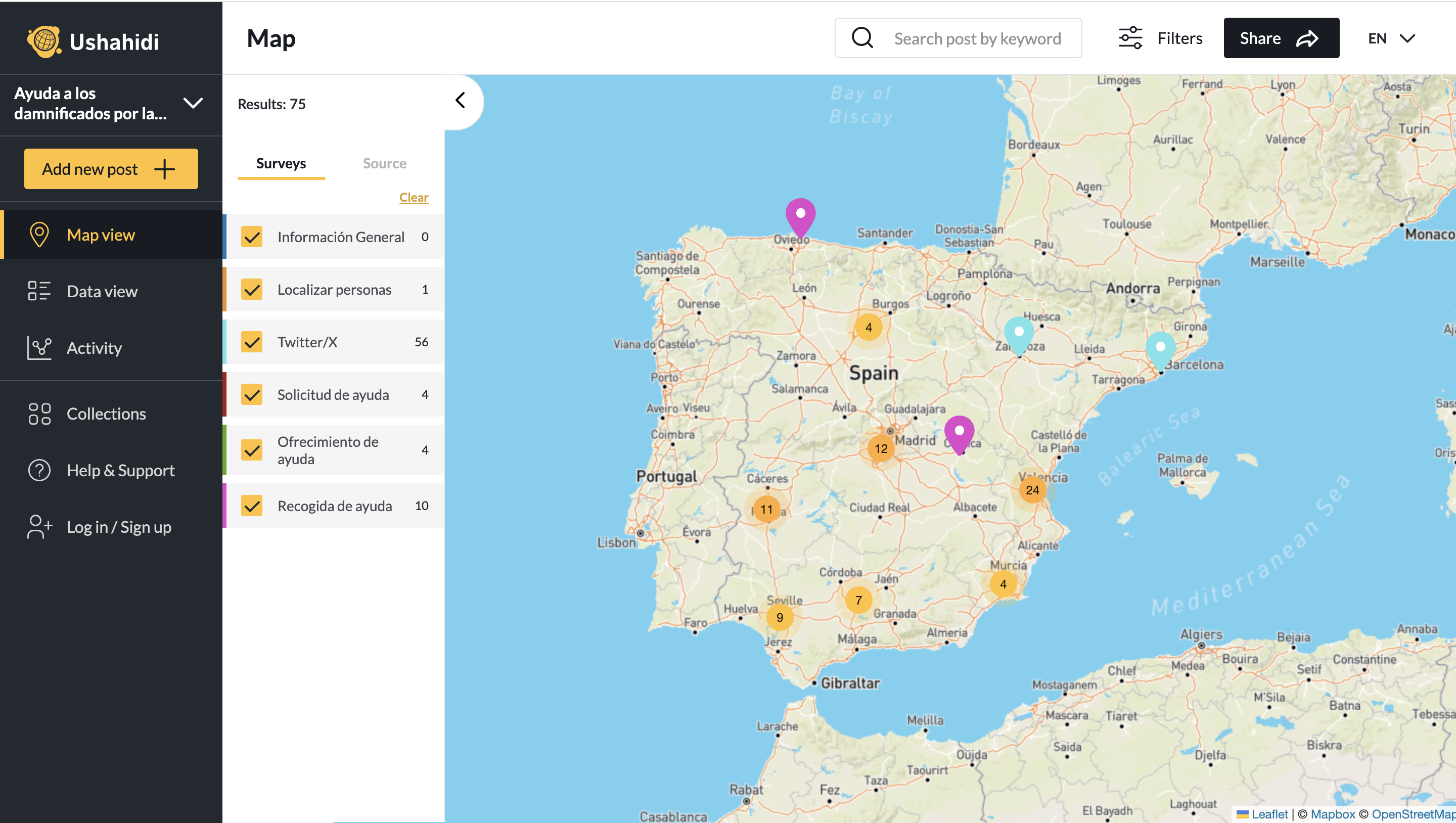Click the Collections grid icon
Screen dimensions: 1456x823
click(39, 414)
